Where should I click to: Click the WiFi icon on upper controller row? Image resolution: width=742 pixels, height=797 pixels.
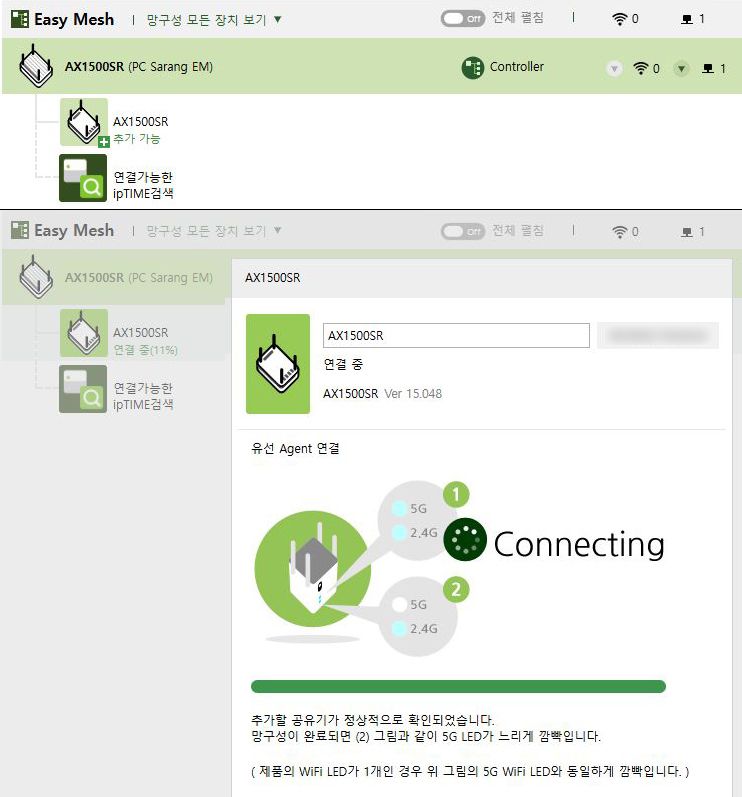pyautogui.click(x=641, y=68)
